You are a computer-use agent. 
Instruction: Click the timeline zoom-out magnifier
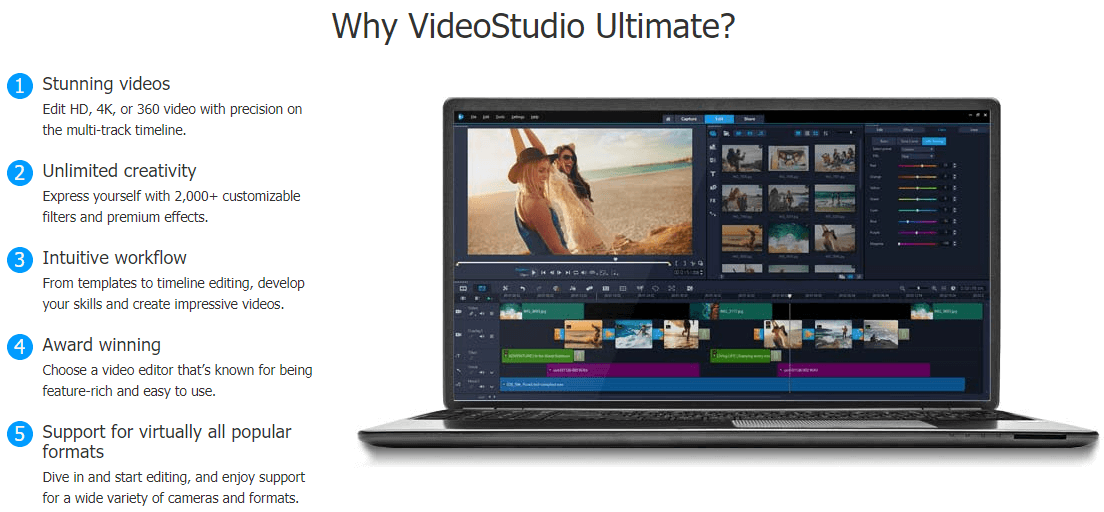903,288
